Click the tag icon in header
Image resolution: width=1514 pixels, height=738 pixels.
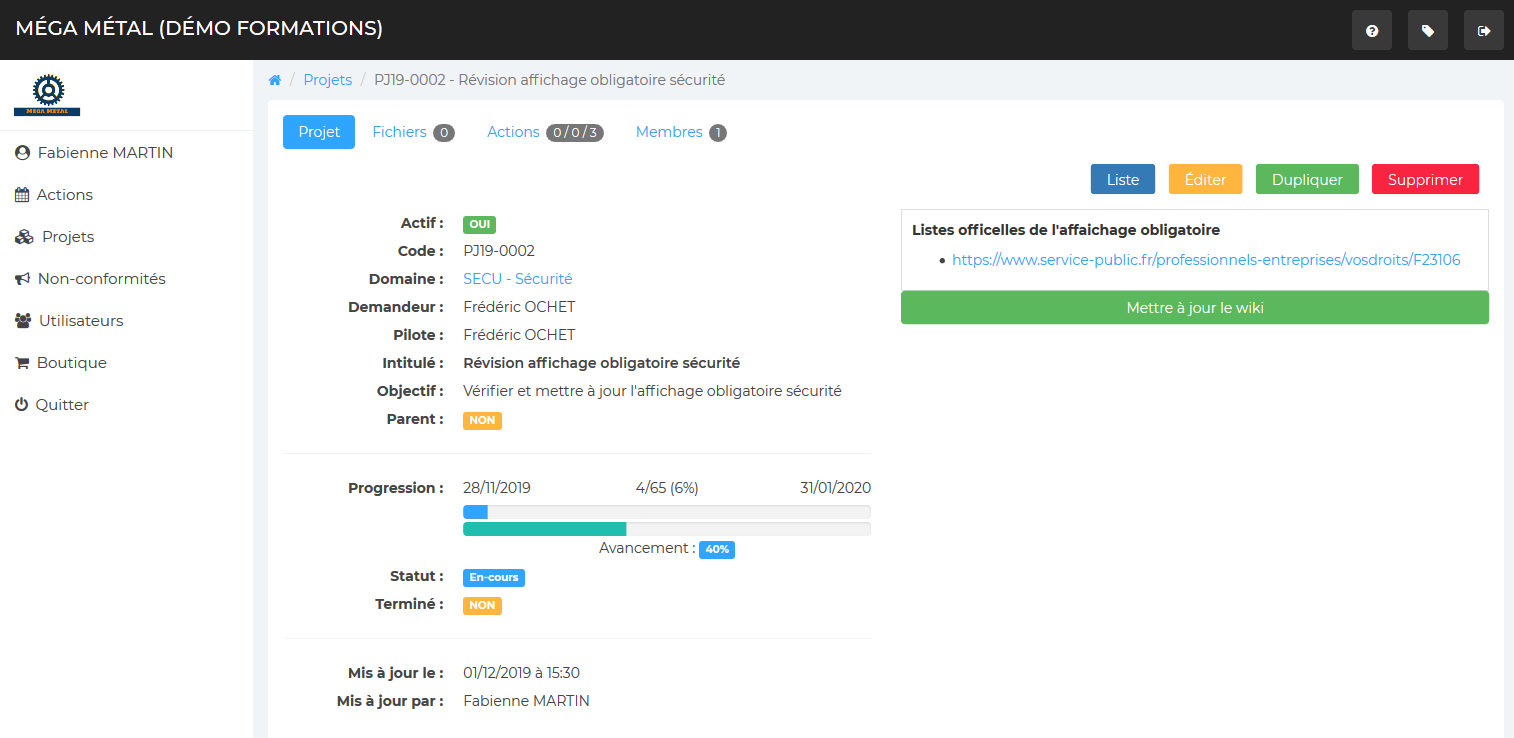point(1427,31)
